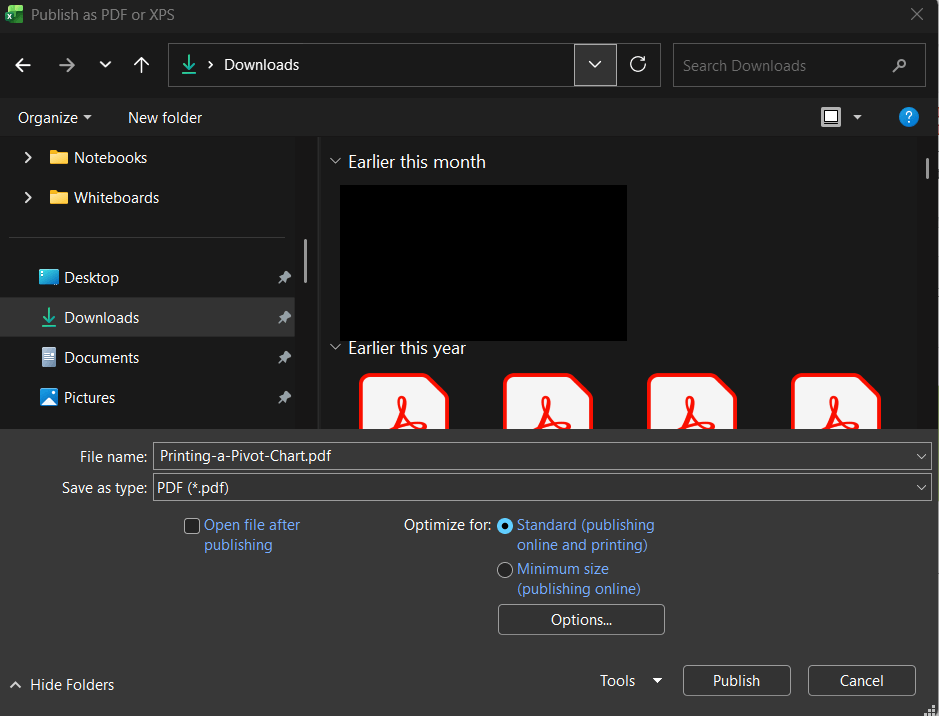Click the Publish button

click(736, 681)
